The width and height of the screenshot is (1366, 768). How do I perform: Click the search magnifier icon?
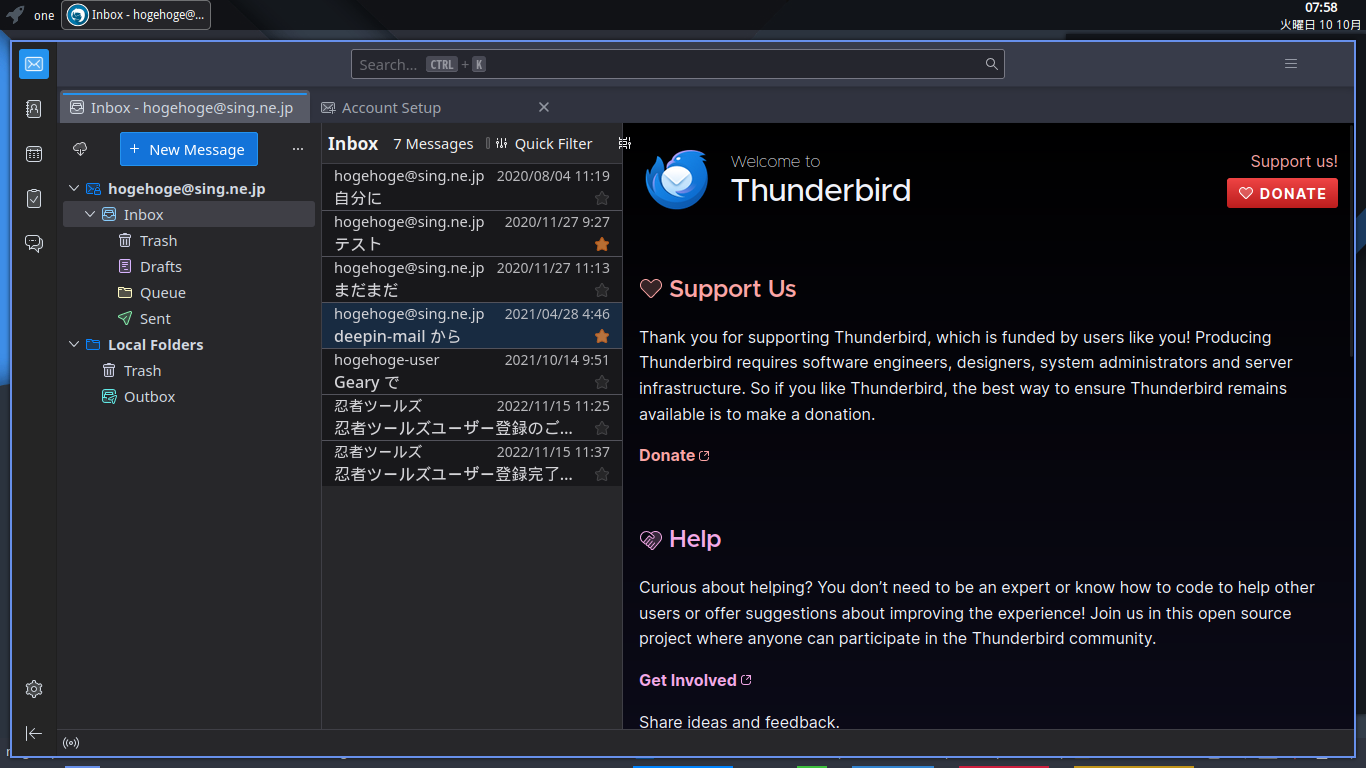(x=992, y=64)
